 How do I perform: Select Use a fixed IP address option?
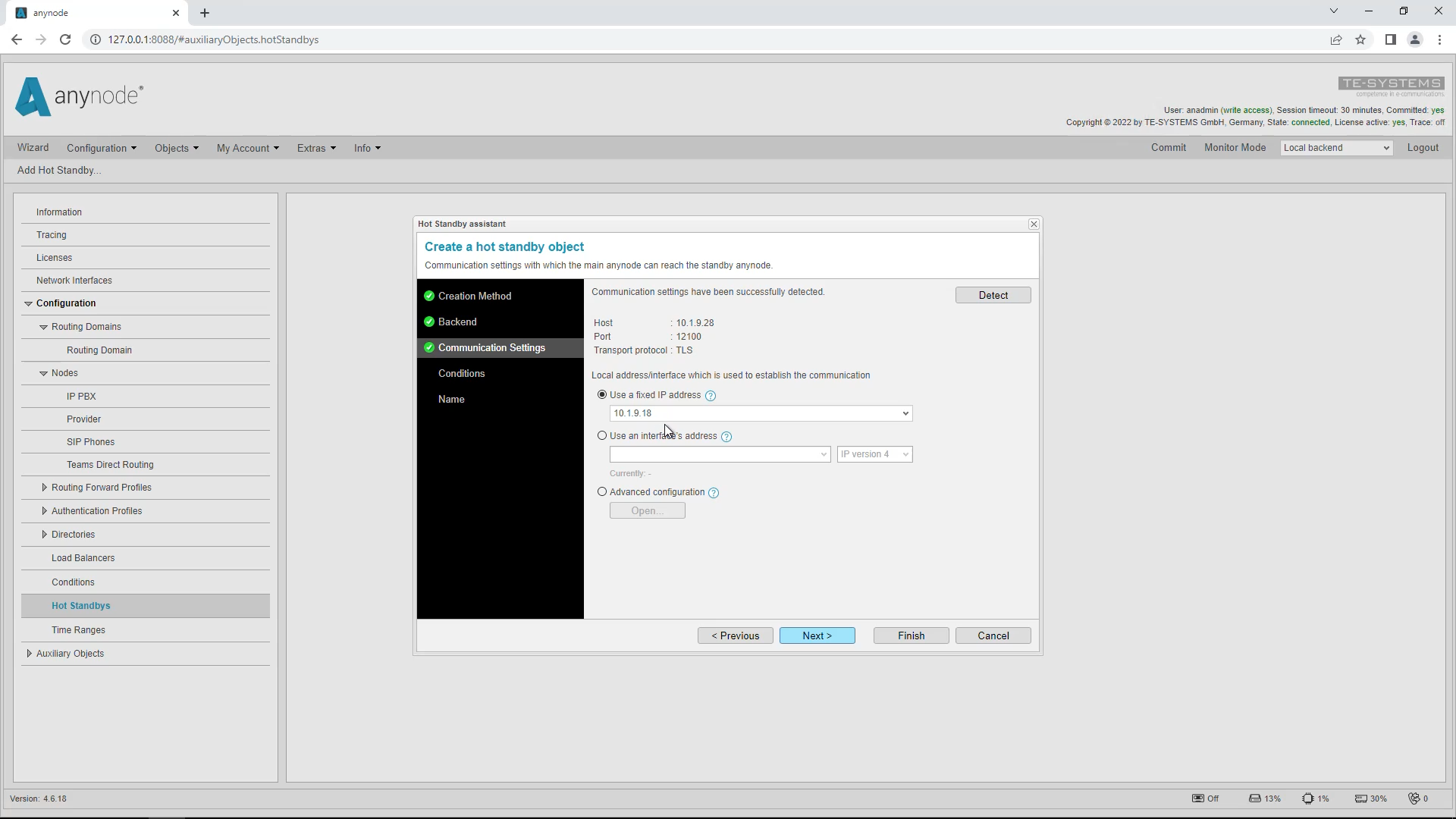point(602,394)
